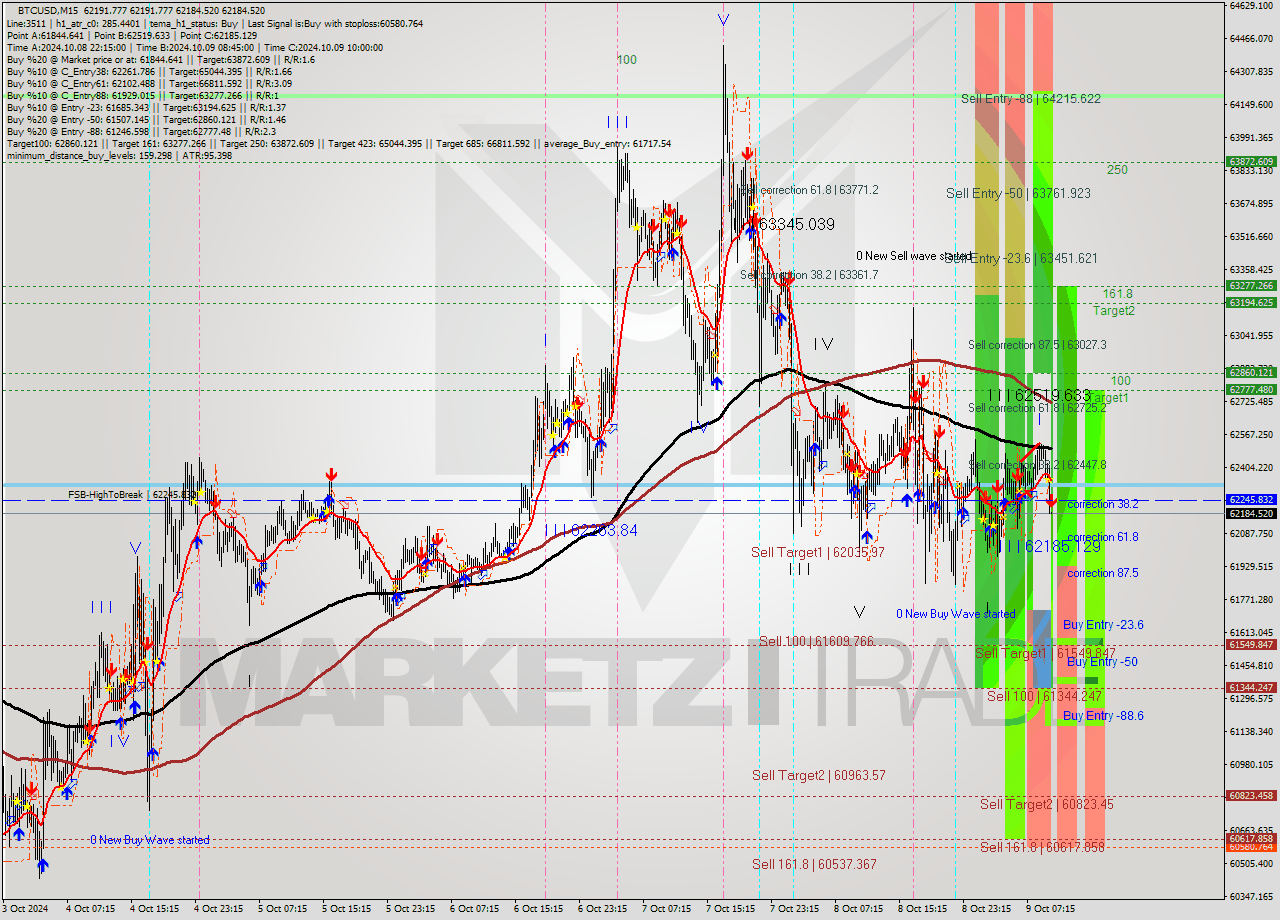Select the 'Sell Entry -50 | 63761.923' label
Image resolution: width=1280 pixels, height=920 pixels.
[1018, 193]
